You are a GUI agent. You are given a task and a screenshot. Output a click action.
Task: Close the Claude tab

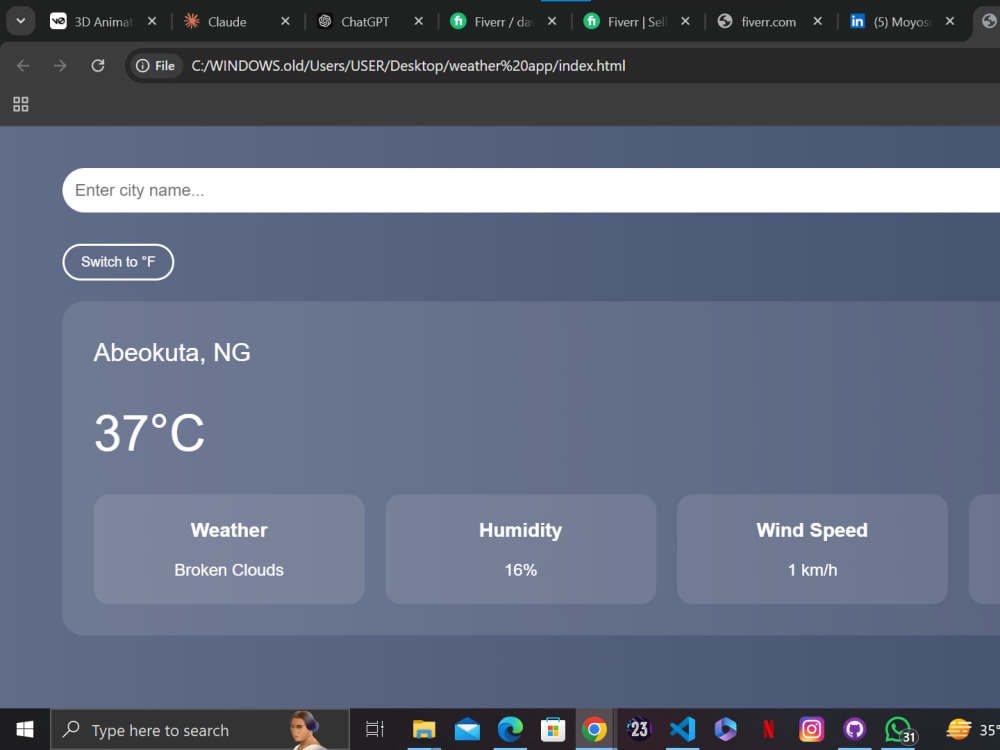[285, 21]
